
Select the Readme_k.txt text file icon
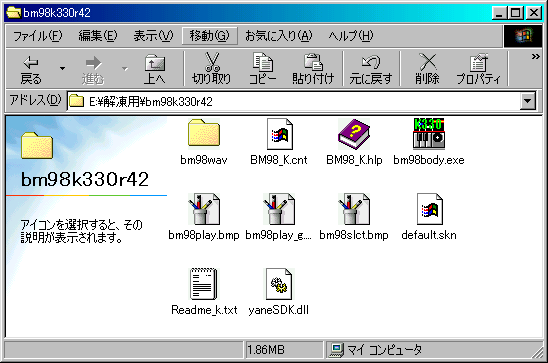pos(203,284)
